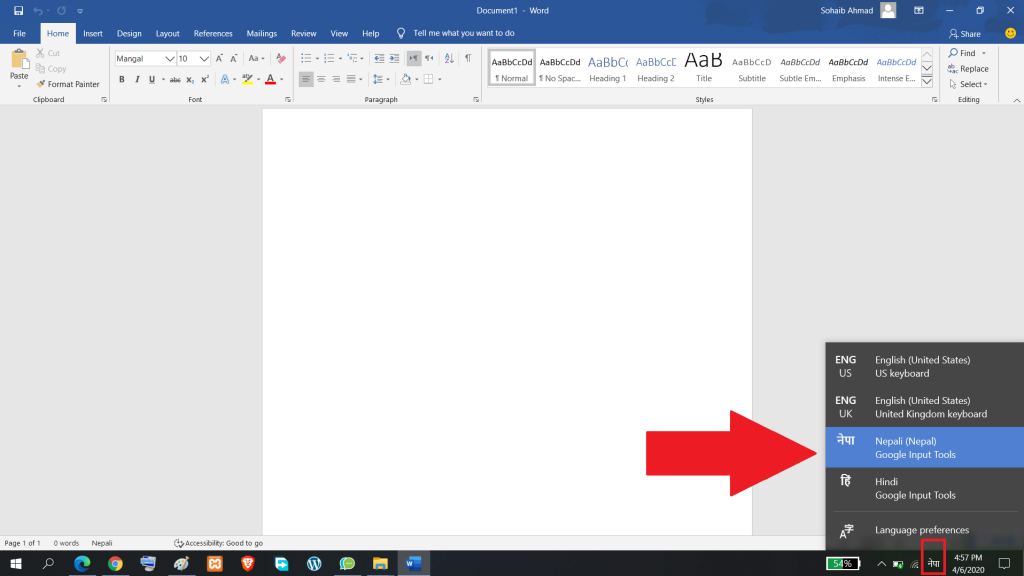
Task: Increase font size with the grow font icon
Action: pos(219,59)
